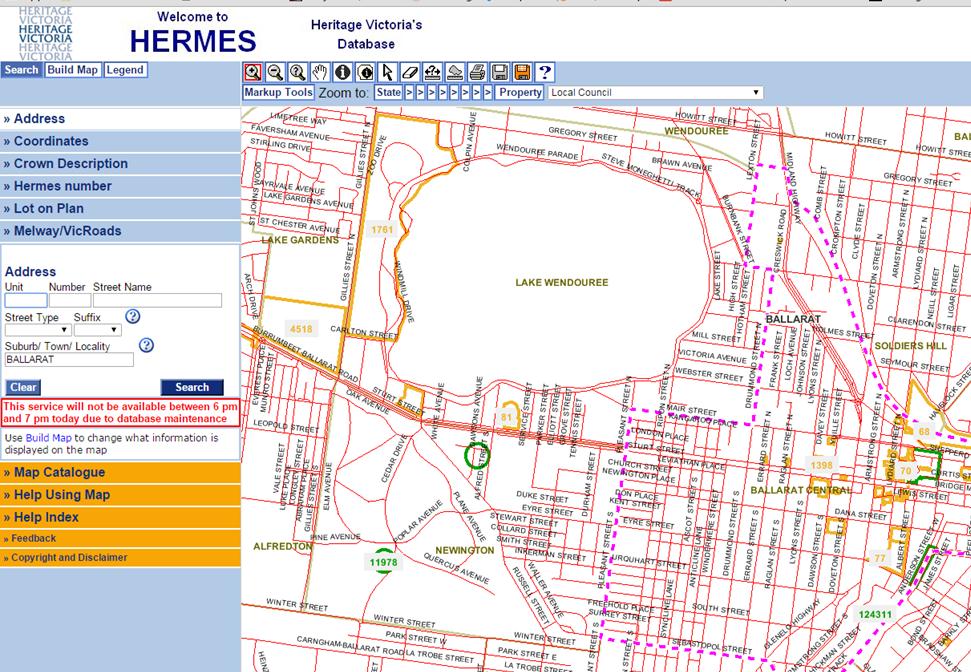This screenshot has width=971, height=672.
Task: Expand the Hermes number section
Action: 120,186
